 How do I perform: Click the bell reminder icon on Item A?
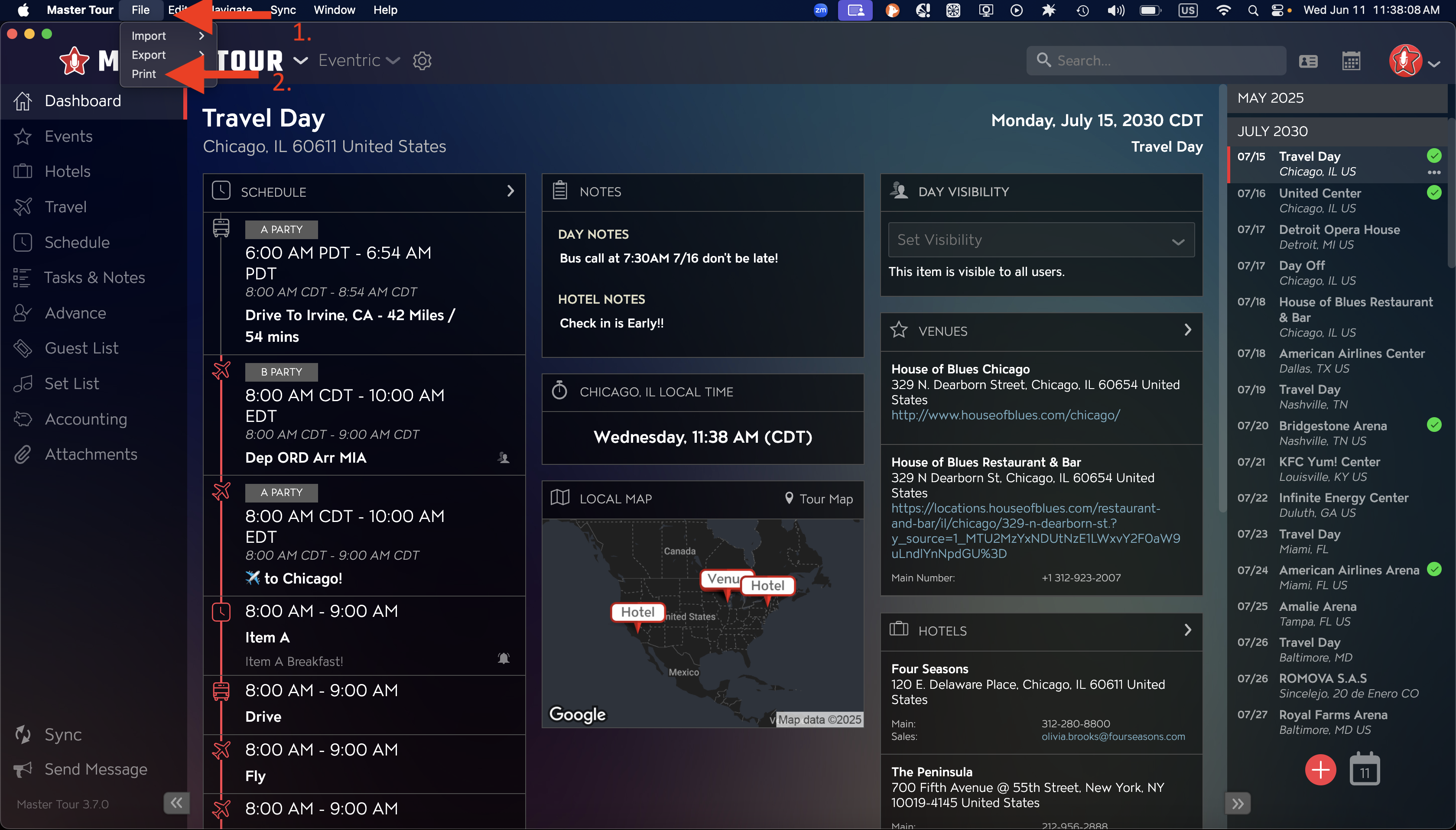(504, 658)
